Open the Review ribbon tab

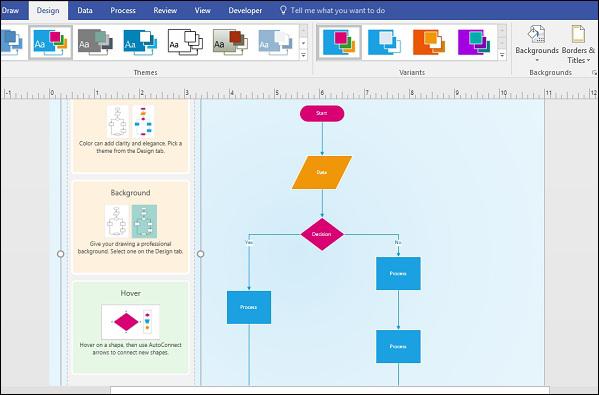point(165,10)
